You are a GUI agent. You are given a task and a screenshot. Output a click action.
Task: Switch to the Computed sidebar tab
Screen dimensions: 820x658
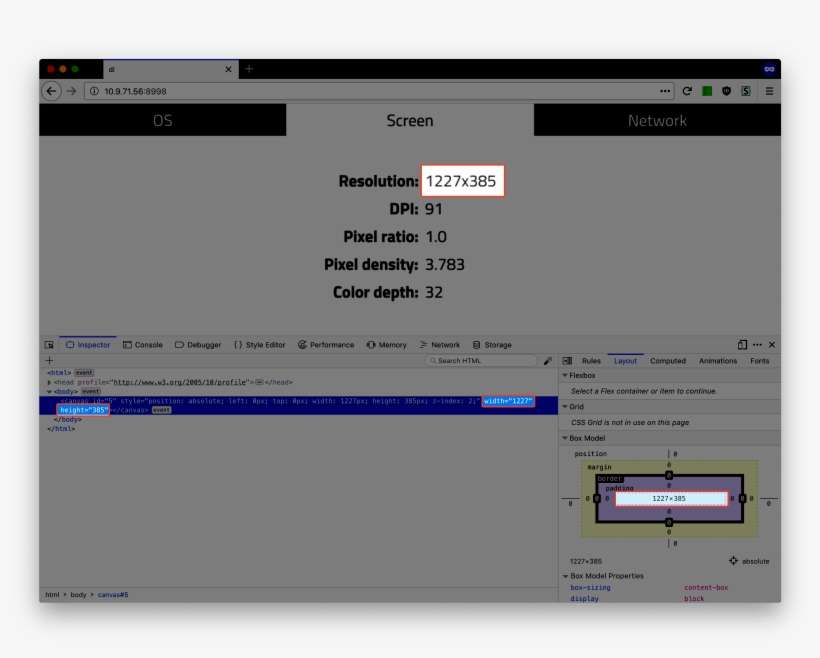coord(667,360)
